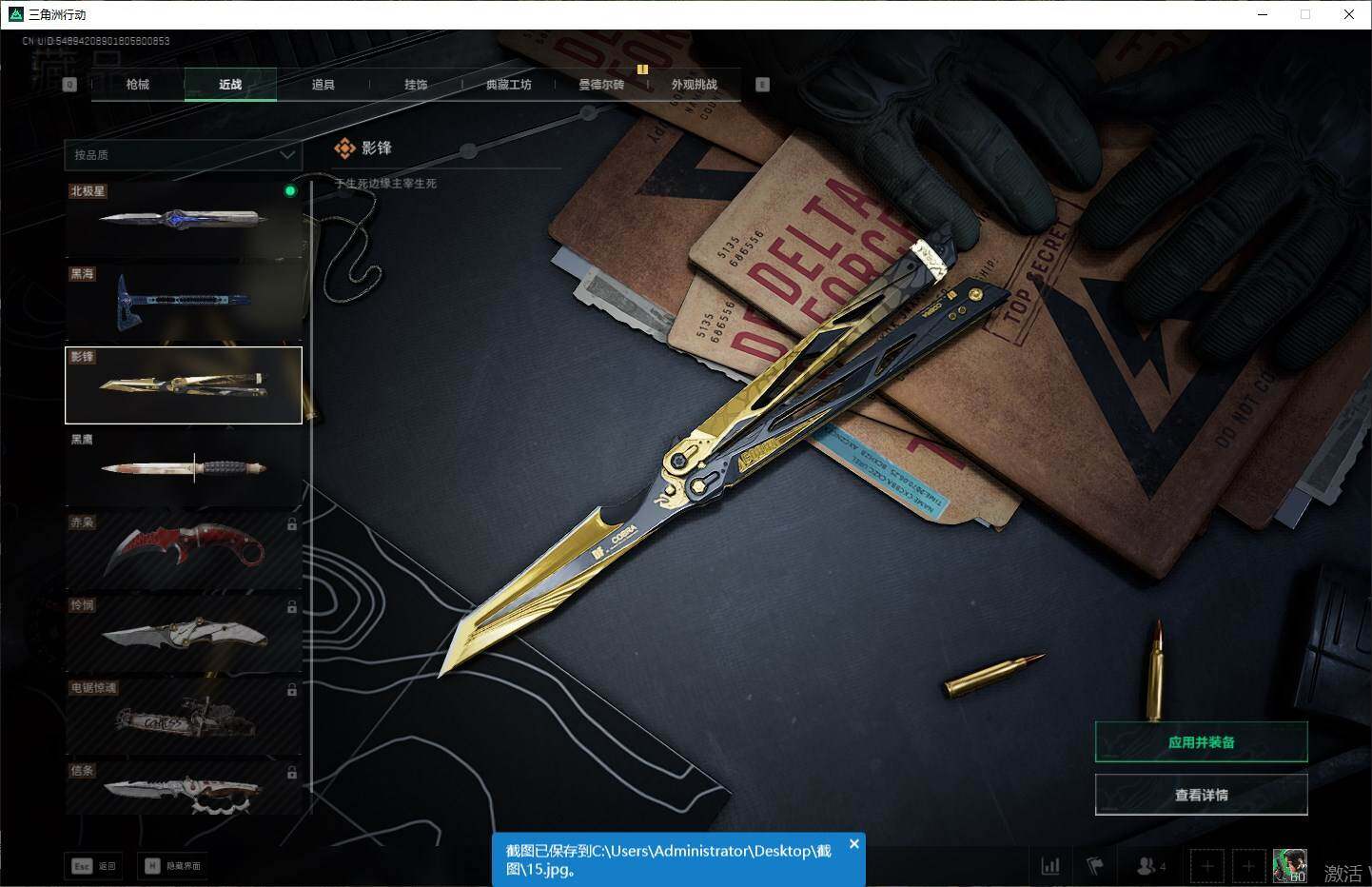Click the H 隐藏界面 button

click(172, 866)
